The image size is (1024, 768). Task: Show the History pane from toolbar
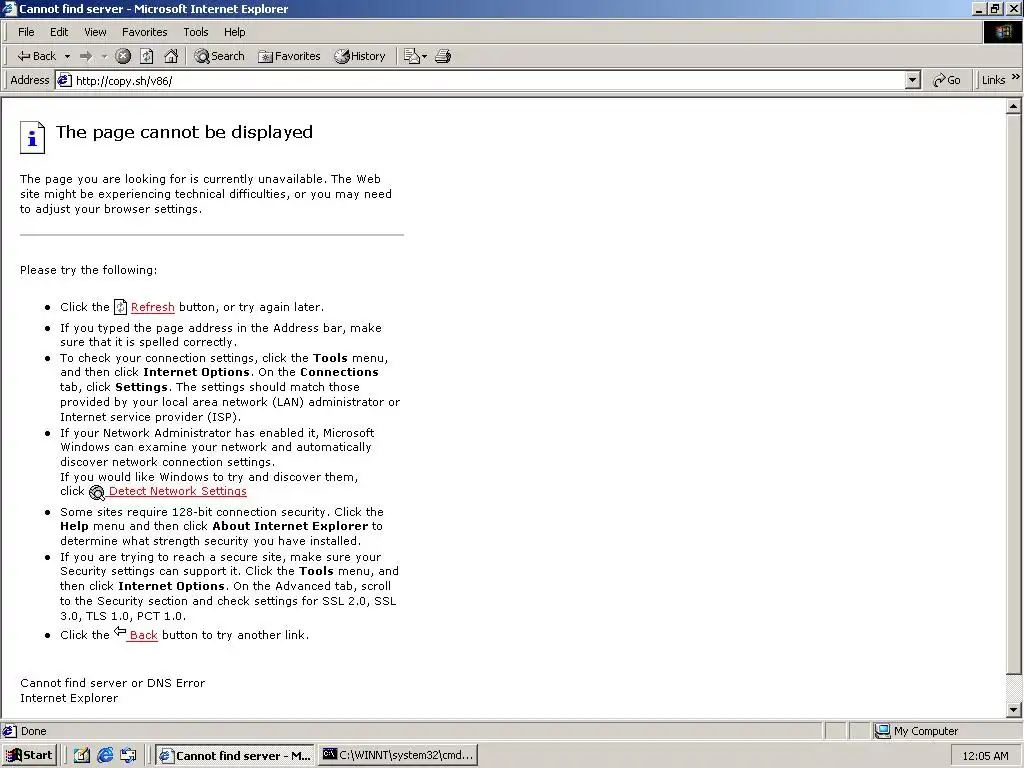(360, 56)
